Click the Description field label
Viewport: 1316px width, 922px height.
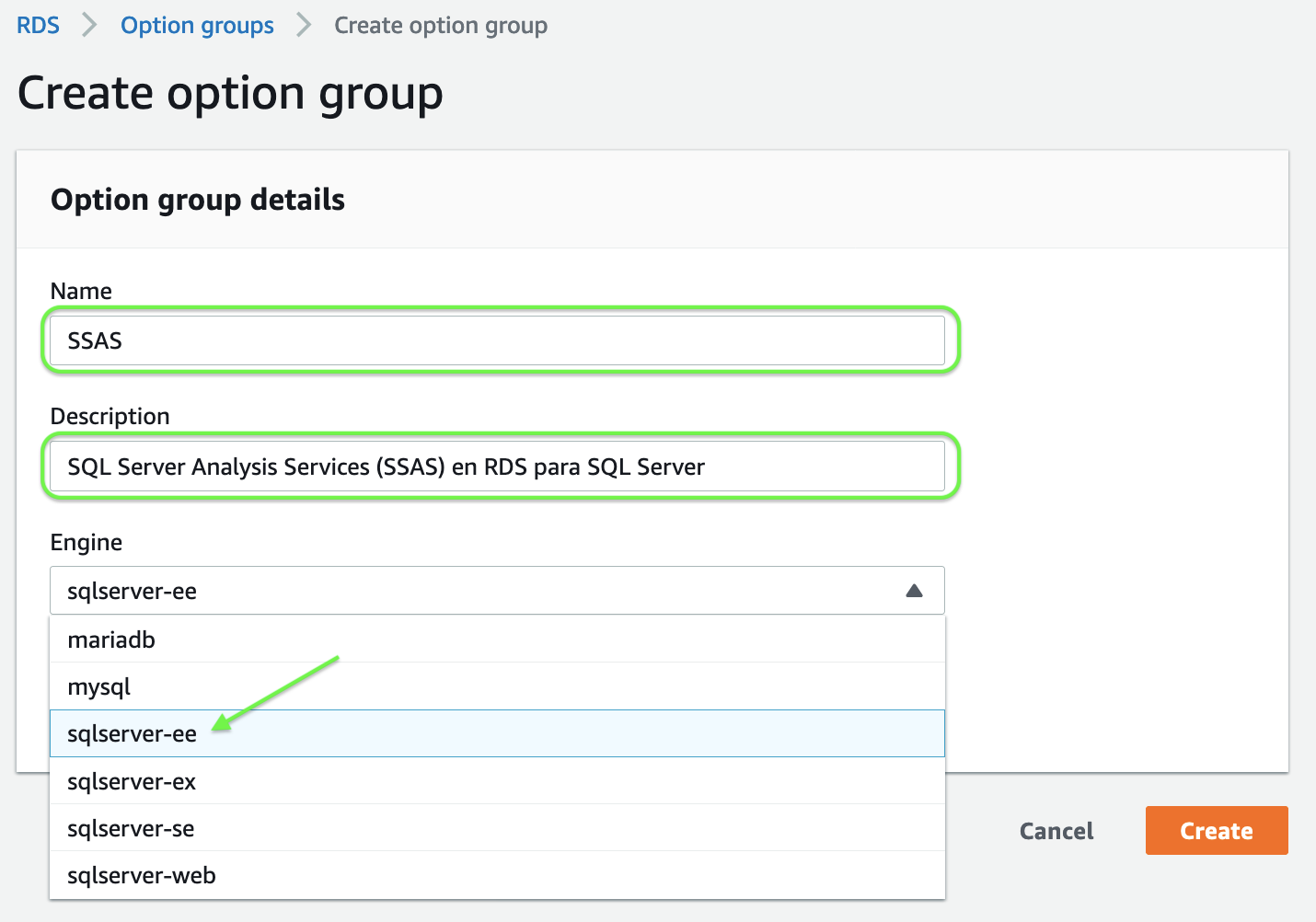tap(110, 416)
